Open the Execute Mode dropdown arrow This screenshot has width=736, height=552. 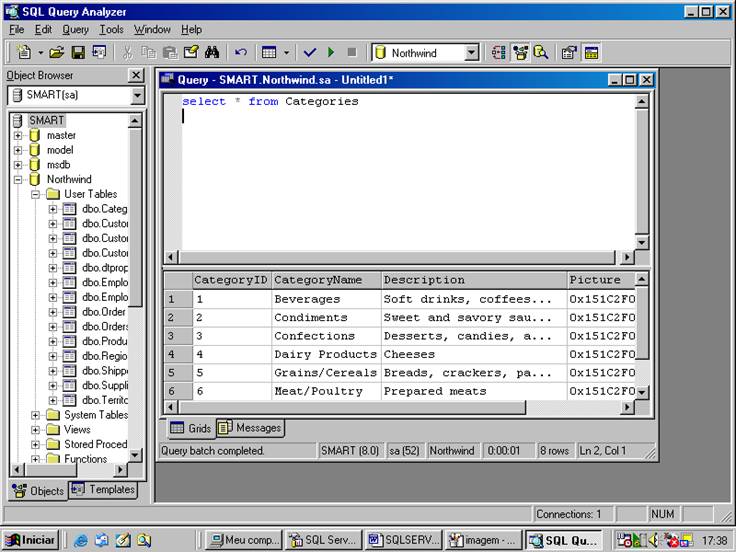pos(286,53)
